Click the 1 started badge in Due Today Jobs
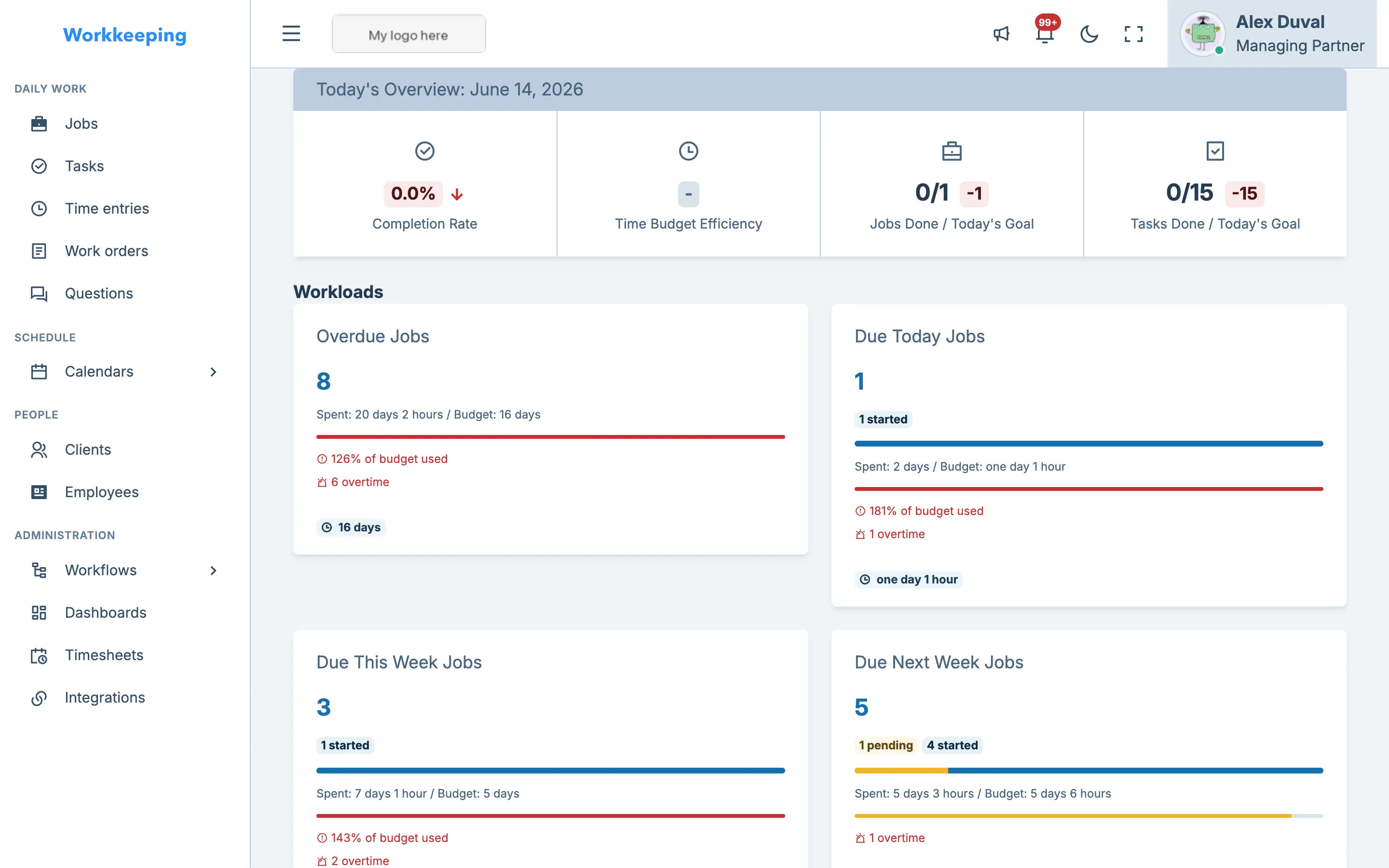This screenshot has height=868, width=1389. pyautogui.click(x=883, y=419)
